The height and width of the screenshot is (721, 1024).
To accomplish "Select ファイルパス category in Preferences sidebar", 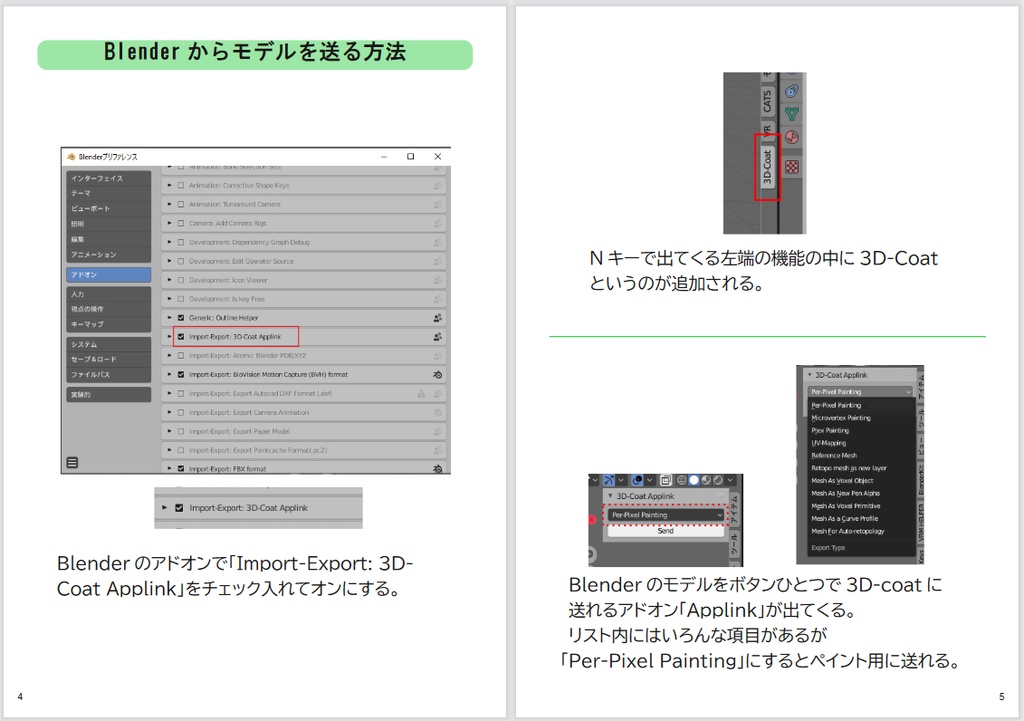I will point(108,375).
